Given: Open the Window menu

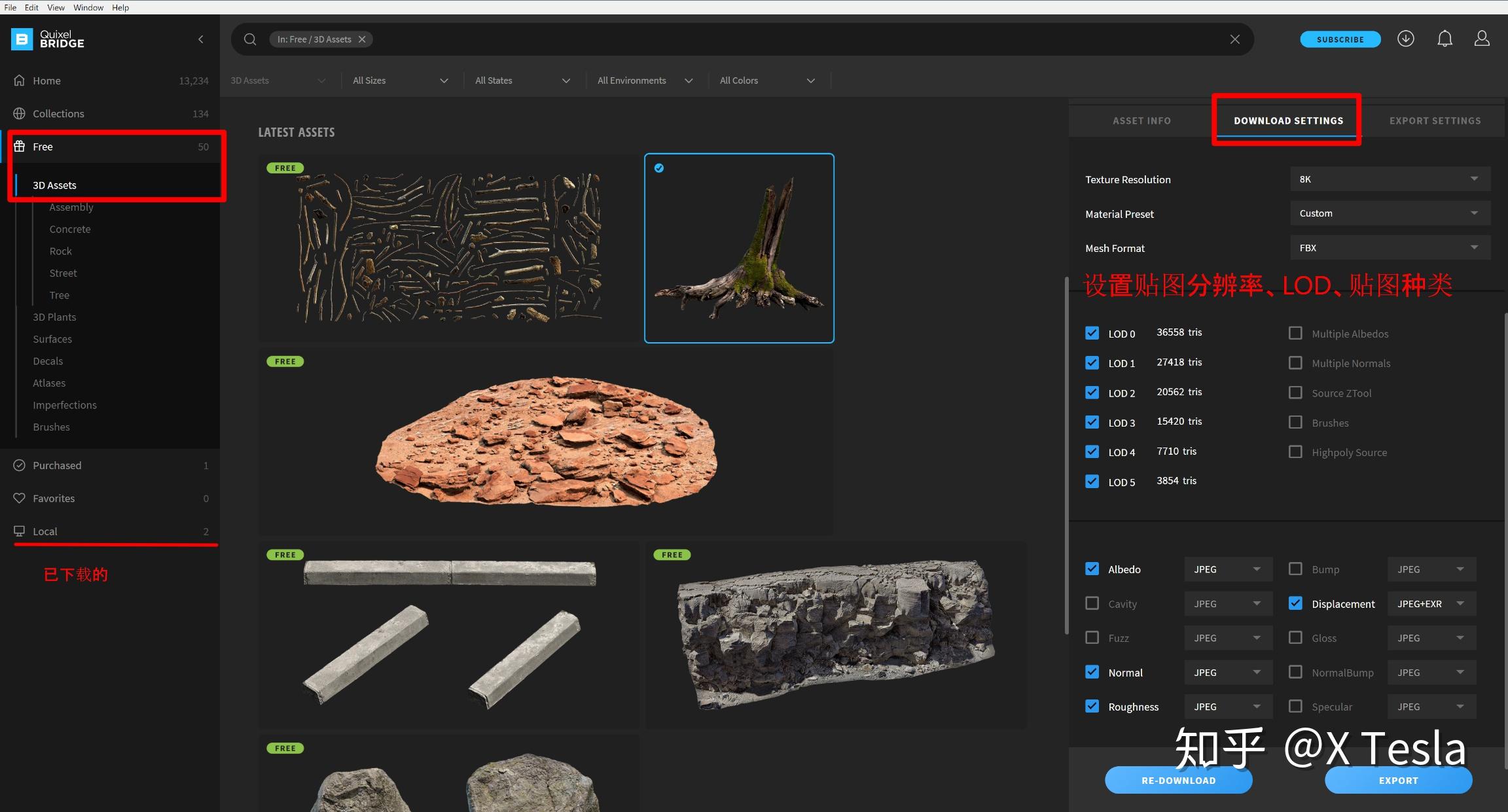Looking at the screenshot, I should coord(88,7).
